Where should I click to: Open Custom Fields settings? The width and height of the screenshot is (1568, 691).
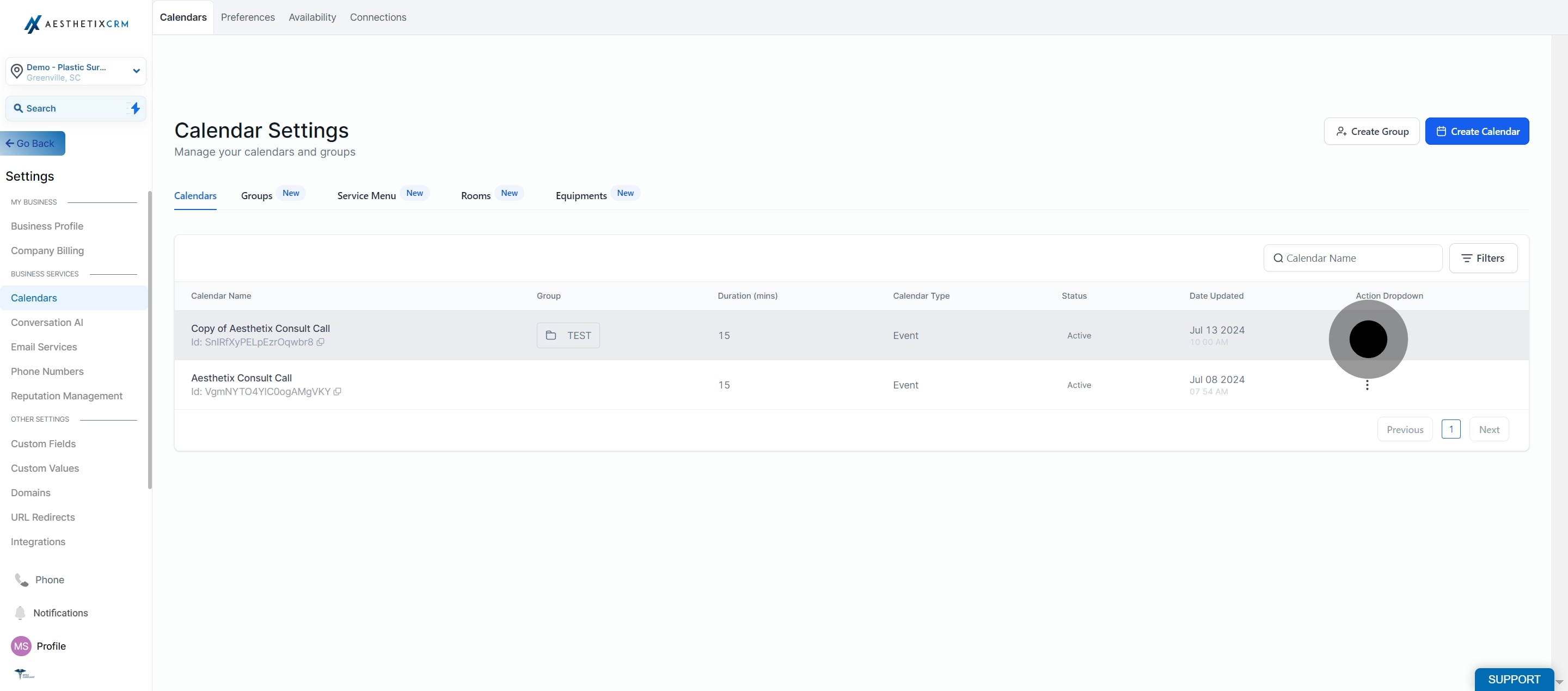pyautogui.click(x=43, y=444)
